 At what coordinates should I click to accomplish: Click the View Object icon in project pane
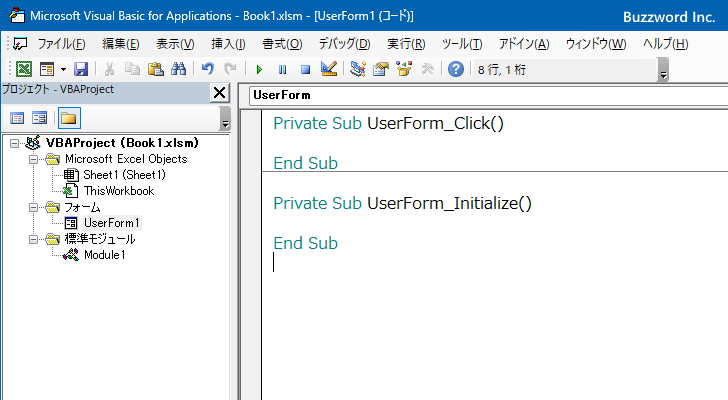(x=39, y=118)
